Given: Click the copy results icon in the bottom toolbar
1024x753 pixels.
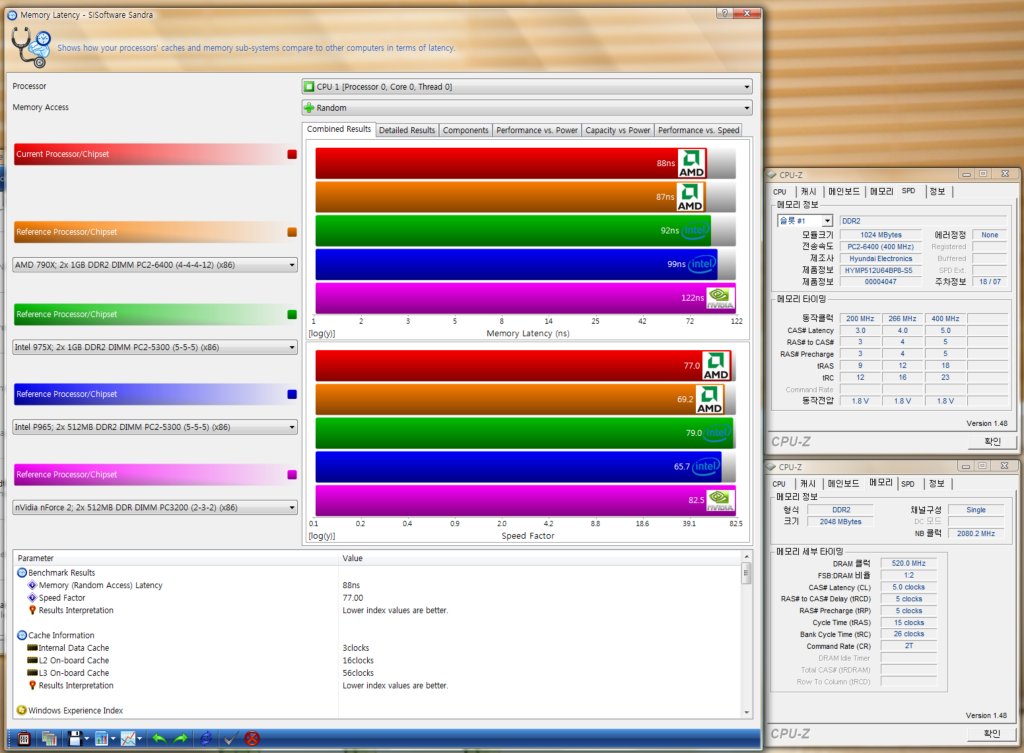Looking at the screenshot, I should click(49, 739).
